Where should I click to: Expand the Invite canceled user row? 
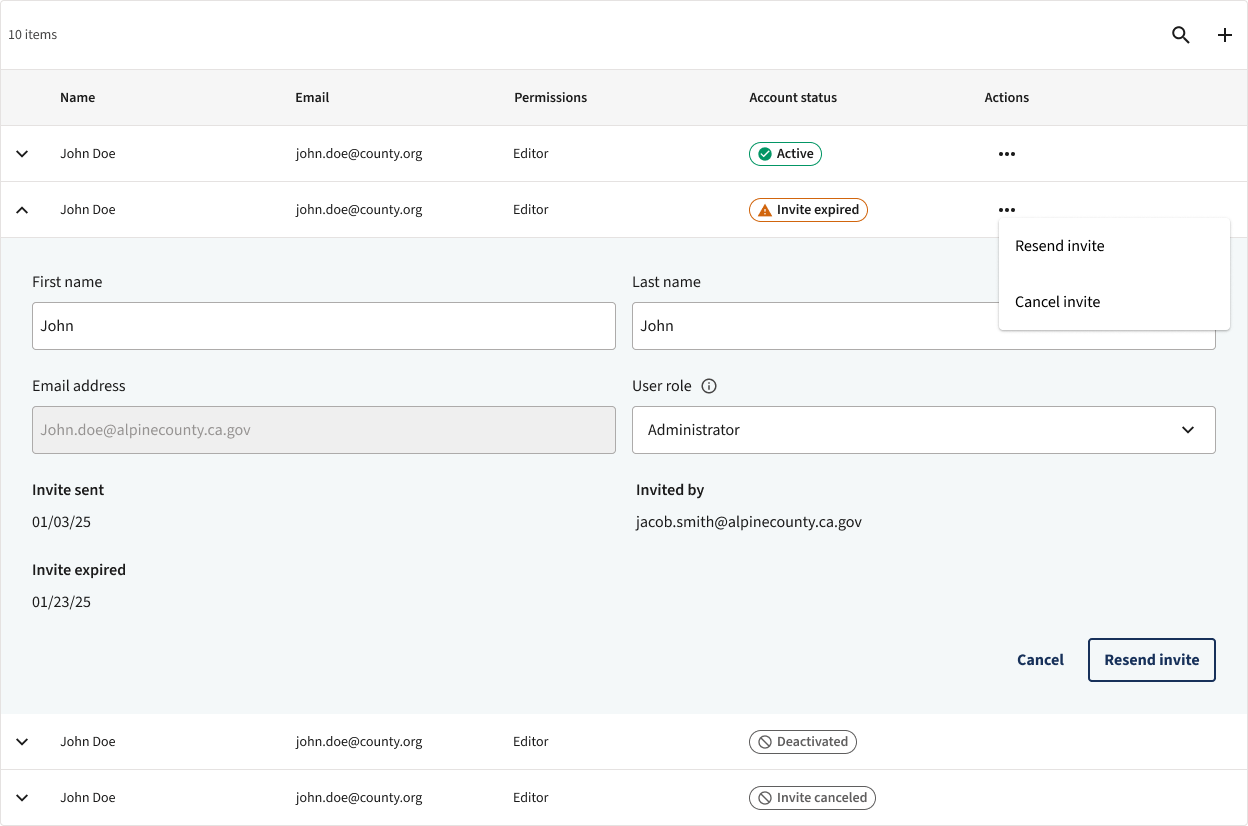tap(23, 798)
